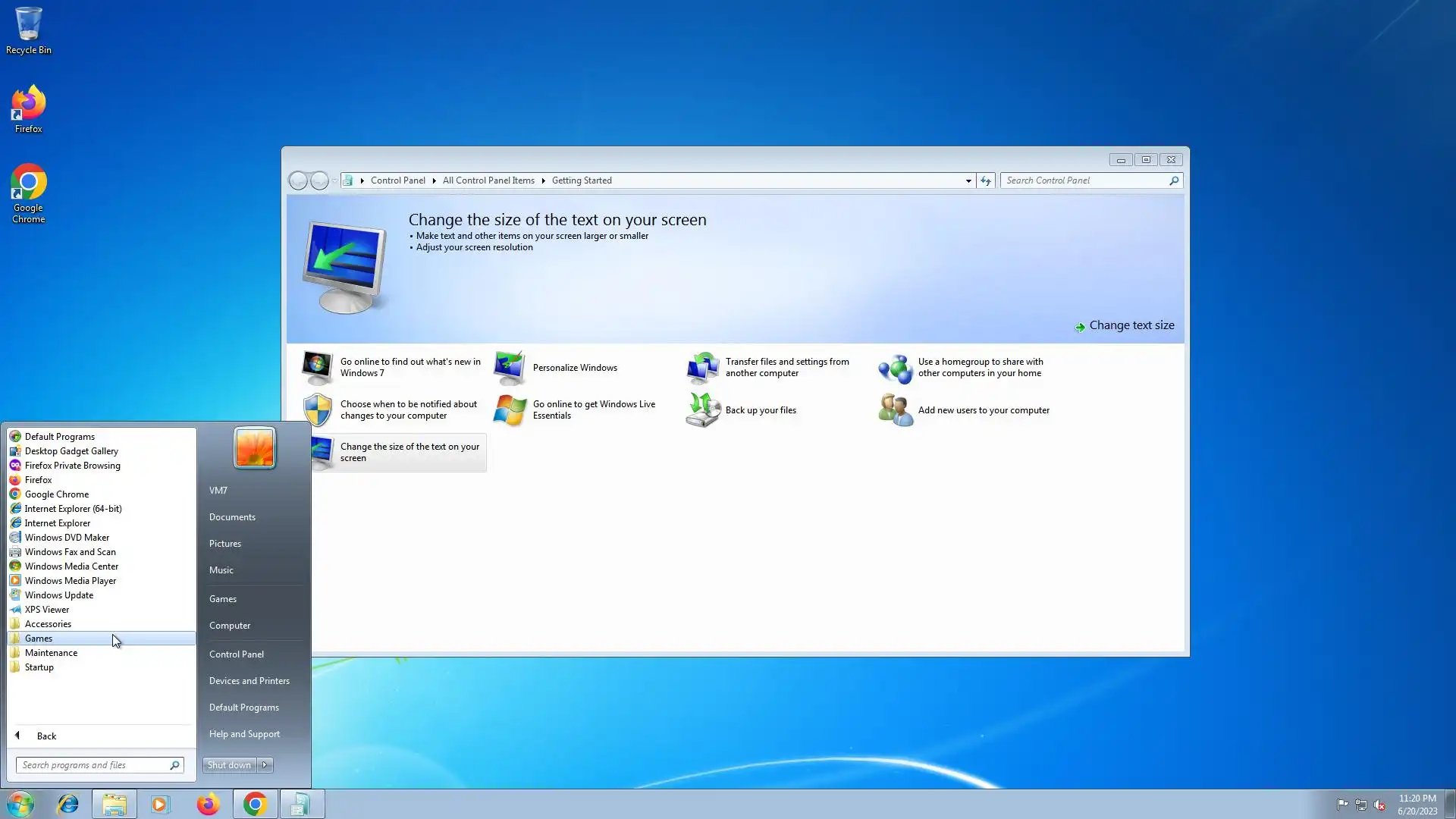
Task: Click the notification shield icon
Action: tap(317, 410)
